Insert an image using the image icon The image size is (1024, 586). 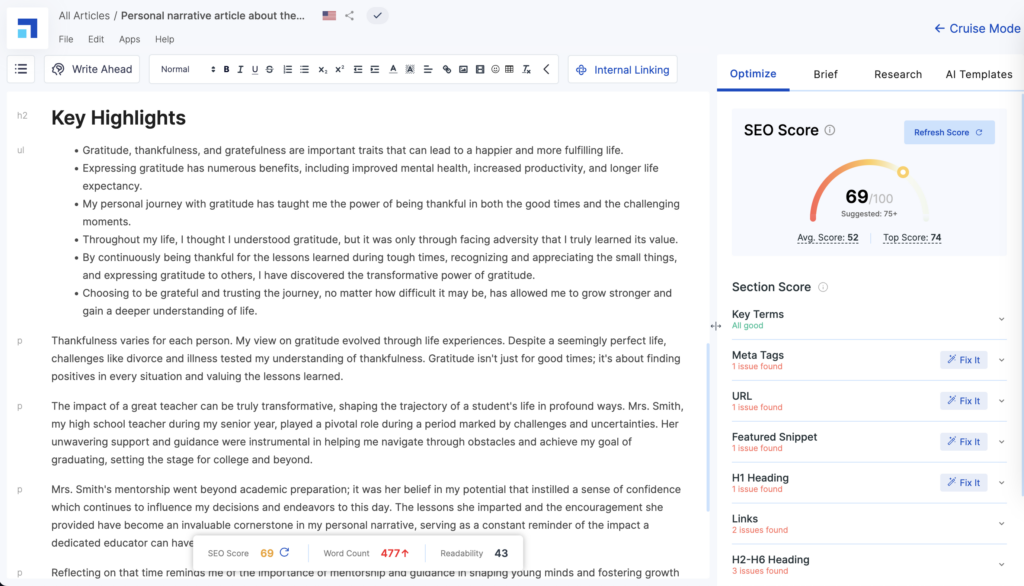coord(461,69)
